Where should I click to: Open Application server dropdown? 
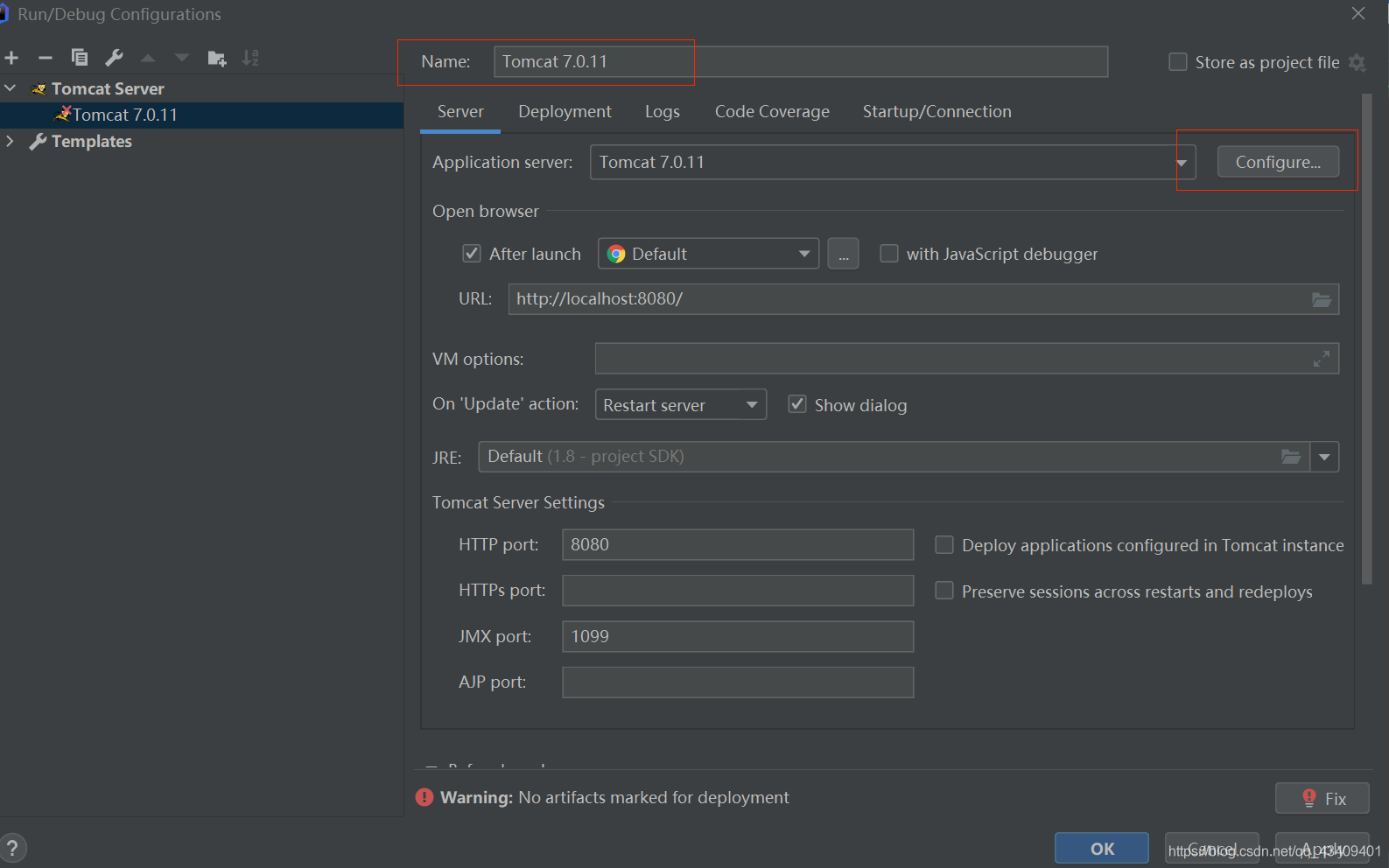893,163
